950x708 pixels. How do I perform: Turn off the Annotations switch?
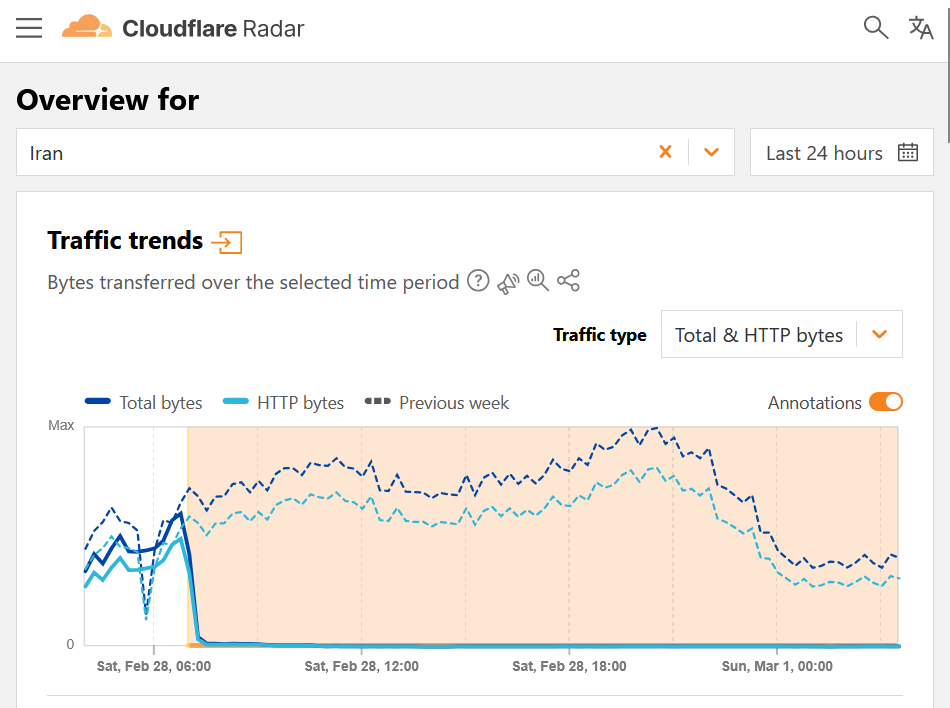pyautogui.click(x=886, y=402)
